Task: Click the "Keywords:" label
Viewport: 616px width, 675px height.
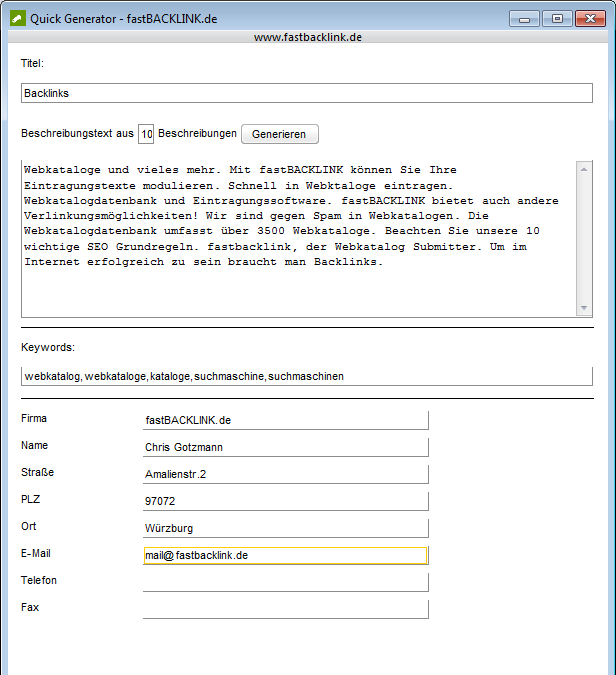Action: [x=48, y=347]
